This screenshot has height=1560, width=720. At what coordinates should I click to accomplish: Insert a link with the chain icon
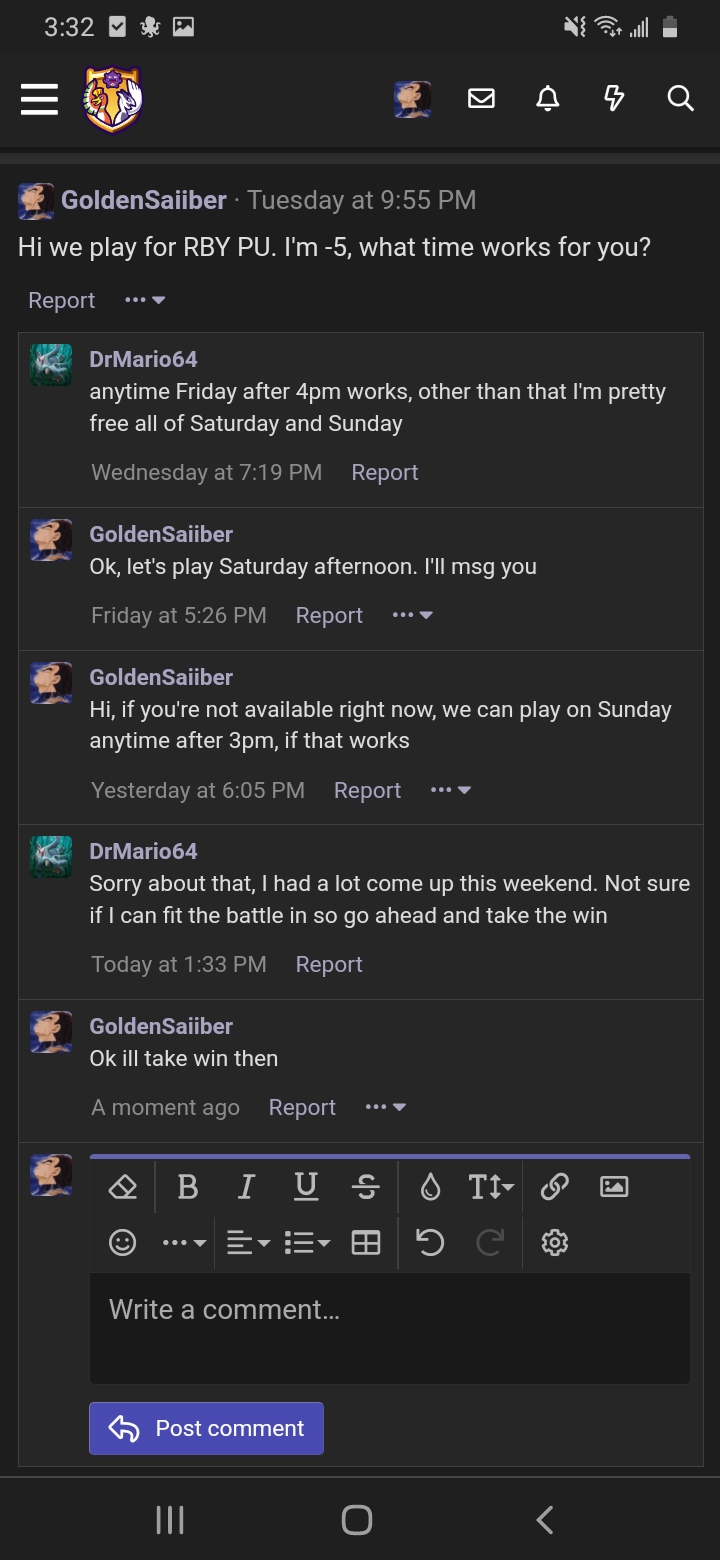(x=554, y=1187)
